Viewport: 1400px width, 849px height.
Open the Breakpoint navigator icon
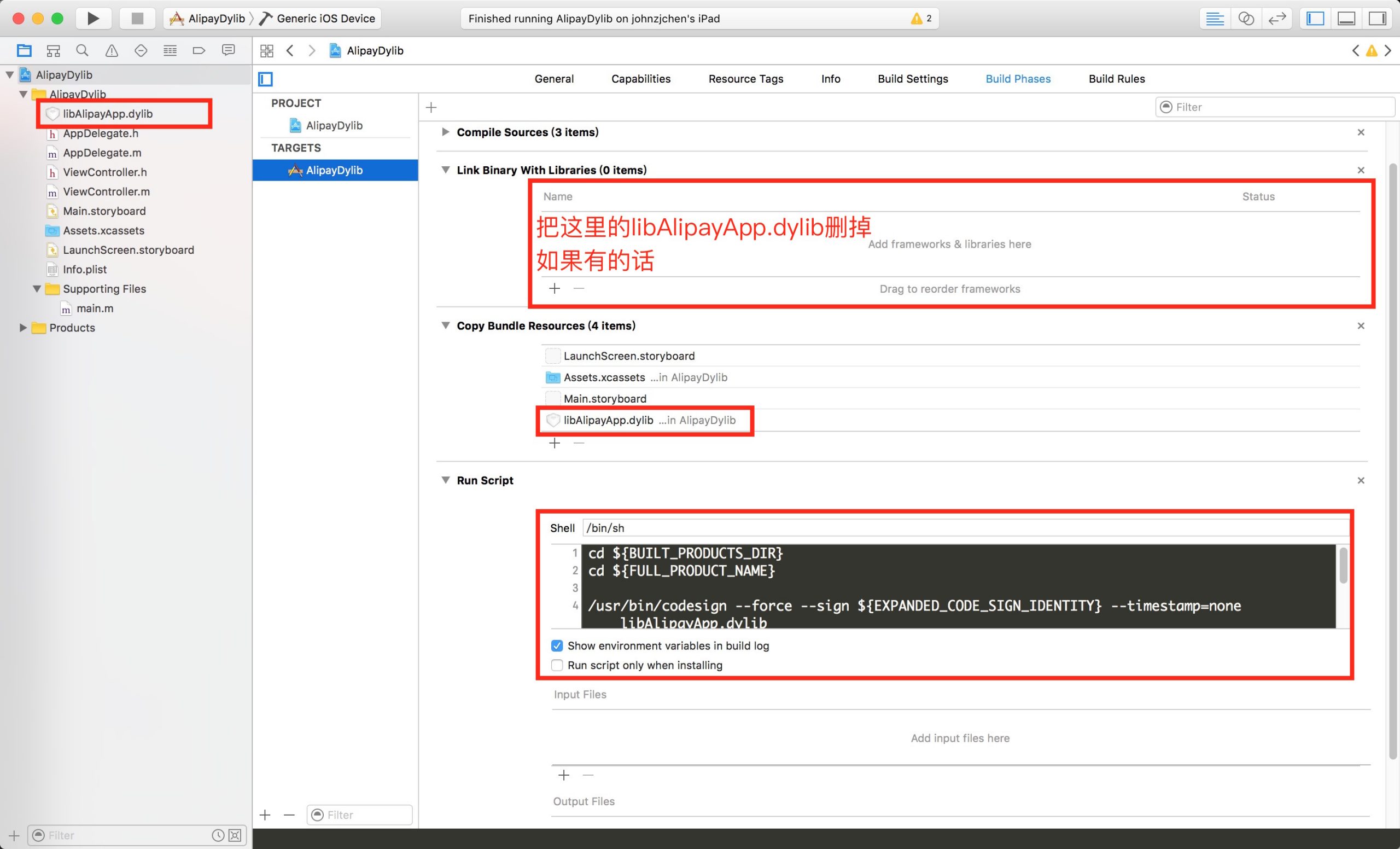pos(199,50)
